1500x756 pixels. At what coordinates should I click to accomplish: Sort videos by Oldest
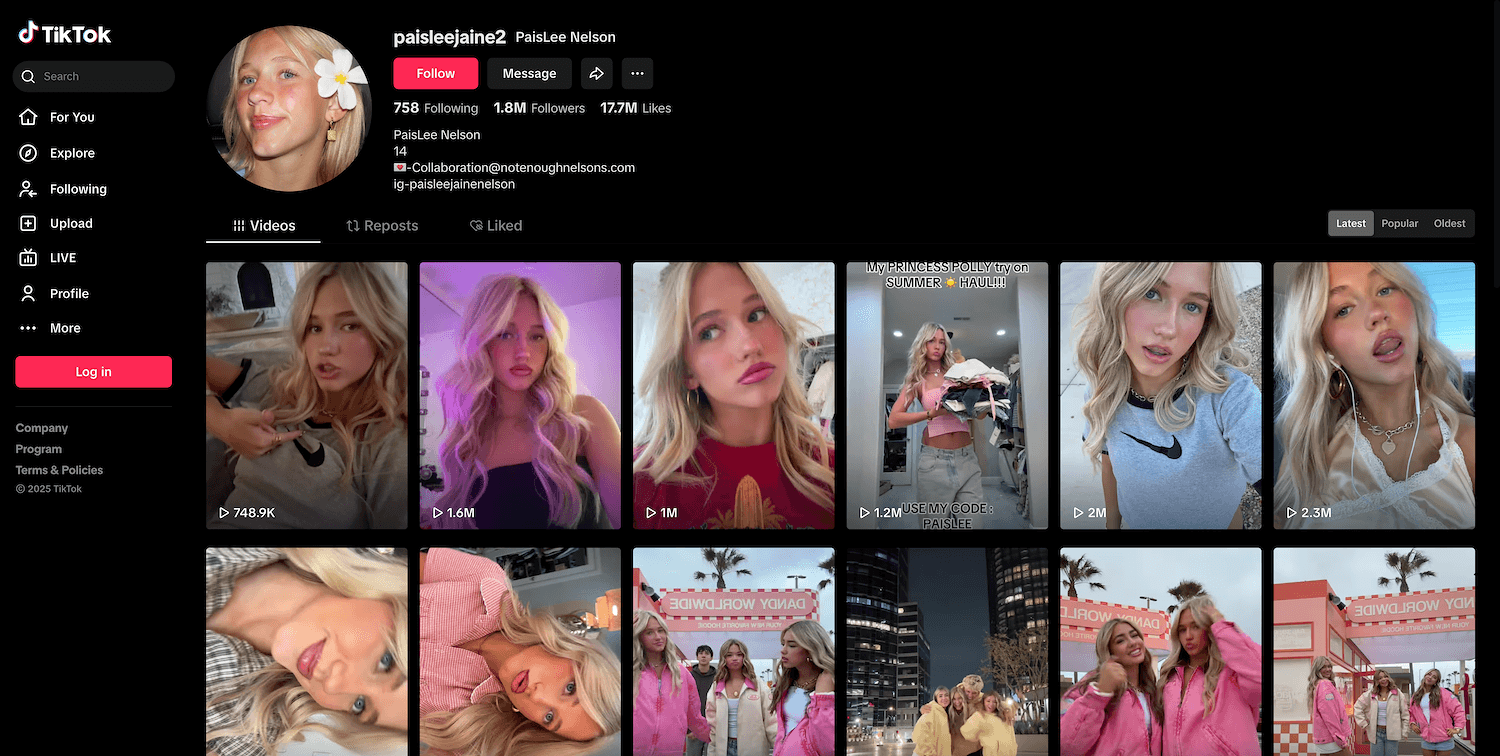tap(1449, 223)
